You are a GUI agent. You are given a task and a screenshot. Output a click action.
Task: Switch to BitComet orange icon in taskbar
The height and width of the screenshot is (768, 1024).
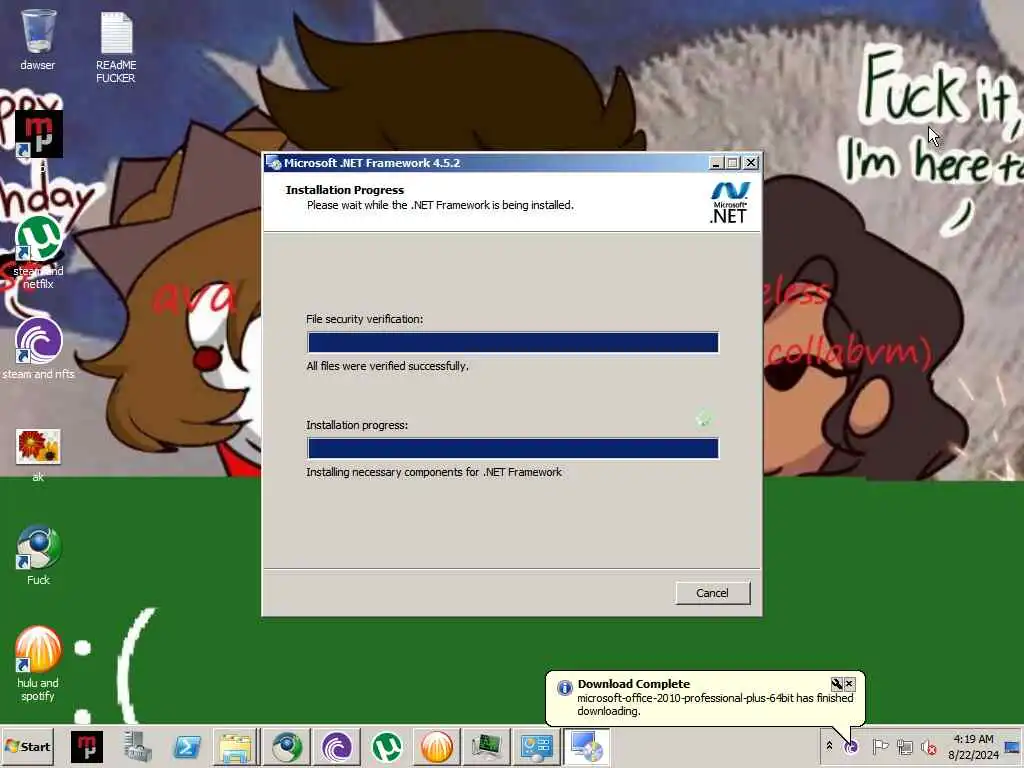pyautogui.click(x=436, y=746)
